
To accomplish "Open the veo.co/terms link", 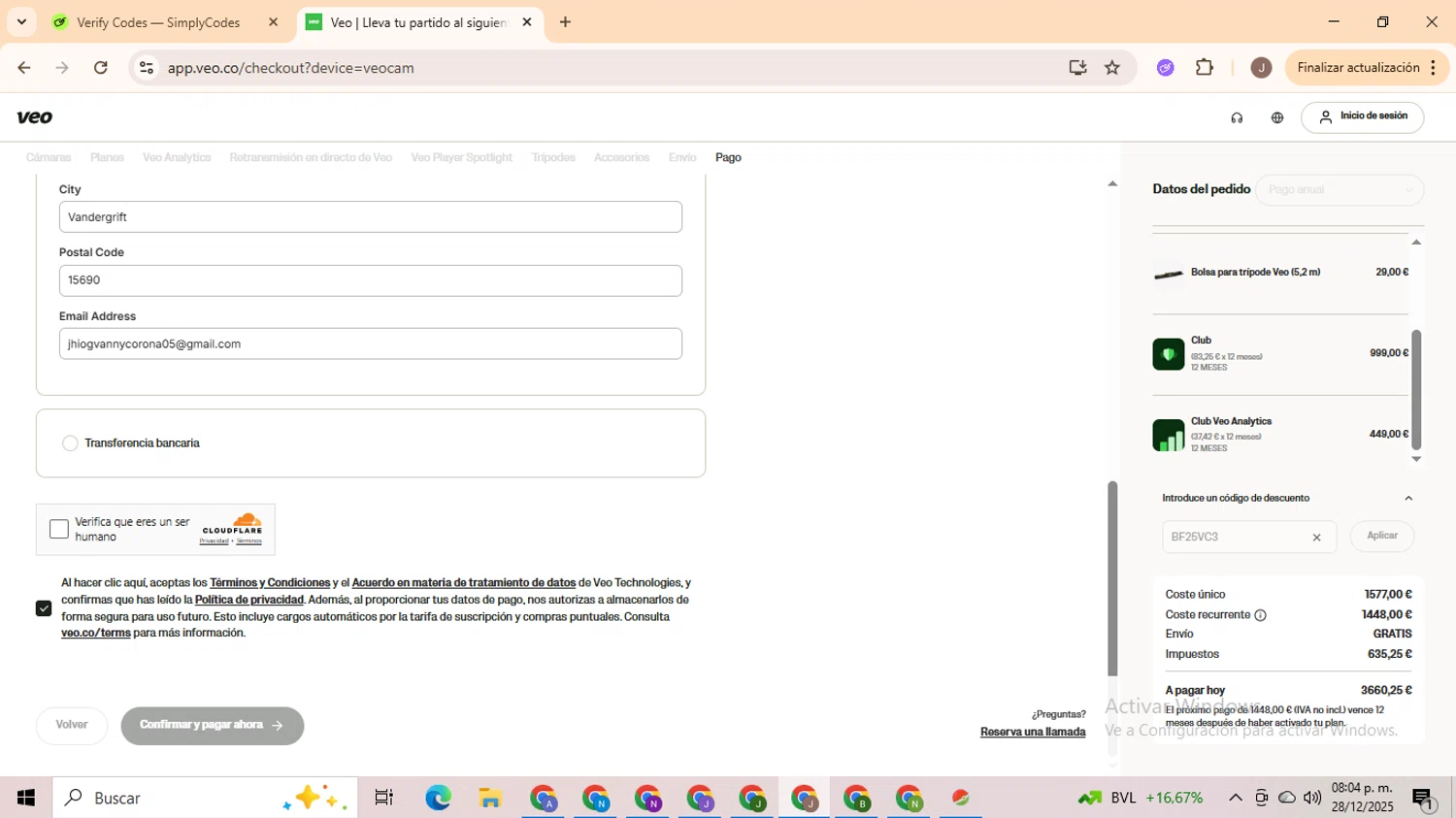I will (95, 634).
